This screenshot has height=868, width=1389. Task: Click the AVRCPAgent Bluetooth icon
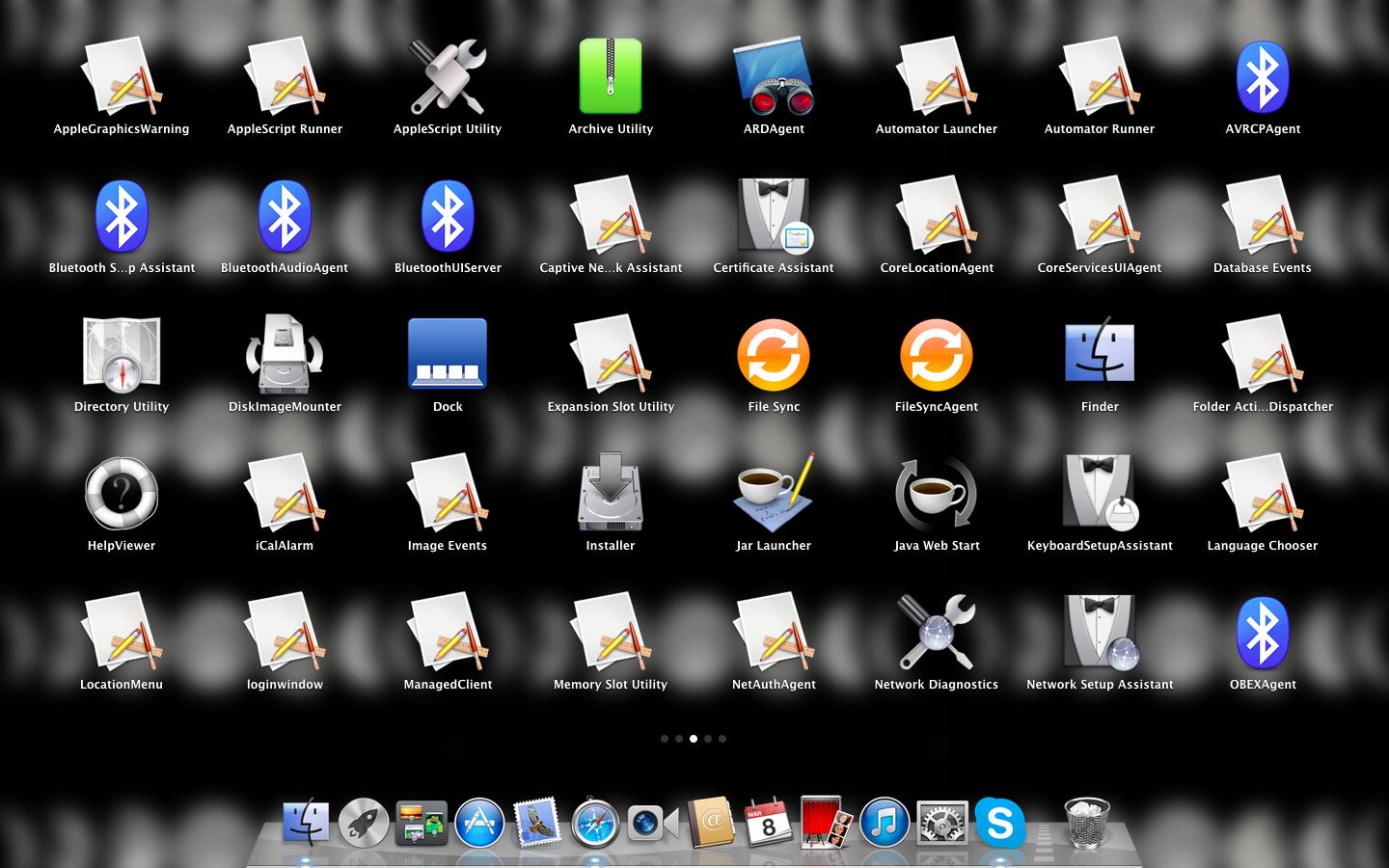tap(1263, 76)
